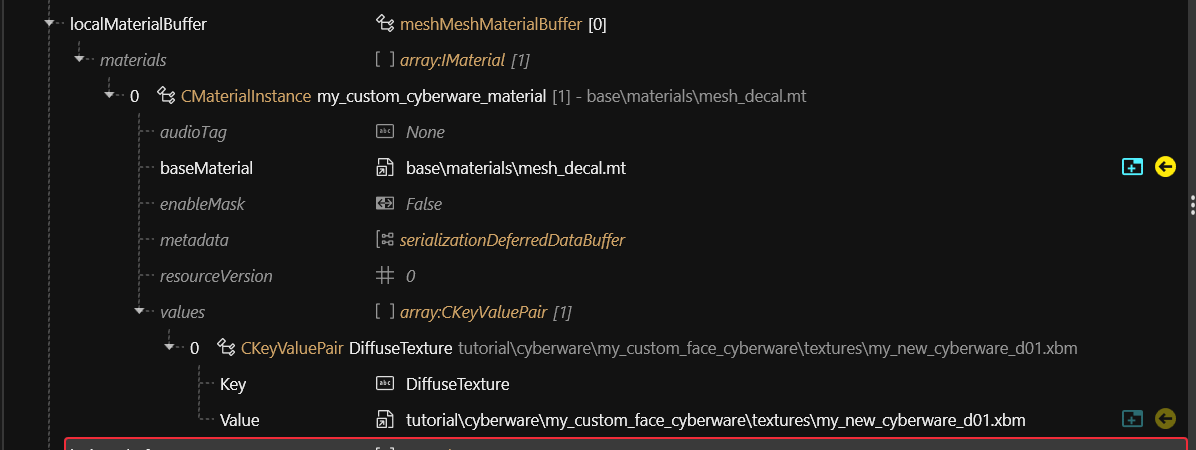Click the add-file icon beside baseMaterial

tap(1132, 167)
